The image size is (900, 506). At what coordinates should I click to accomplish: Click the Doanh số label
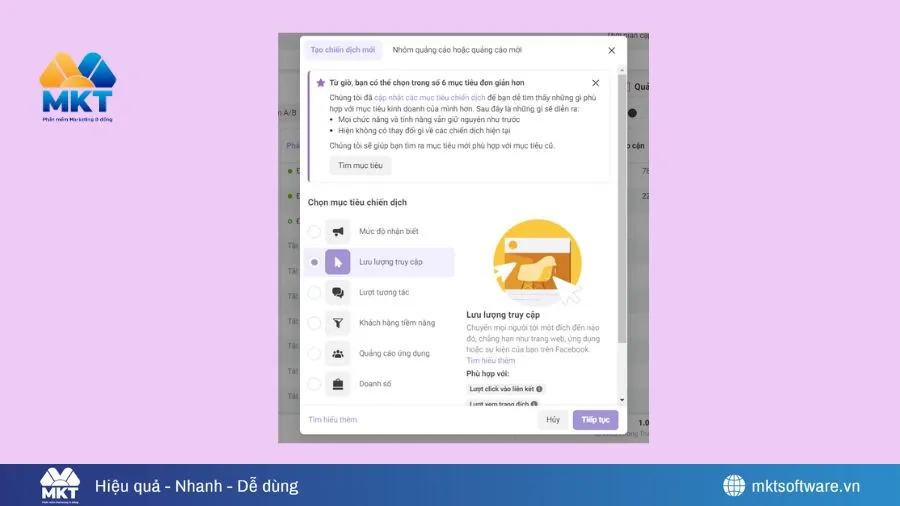click(x=375, y=384)
